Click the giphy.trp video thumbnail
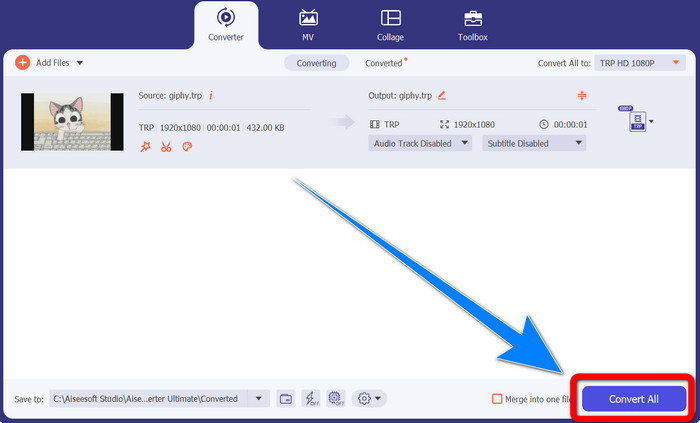This screenshot has width=700, height=423. 72,121
